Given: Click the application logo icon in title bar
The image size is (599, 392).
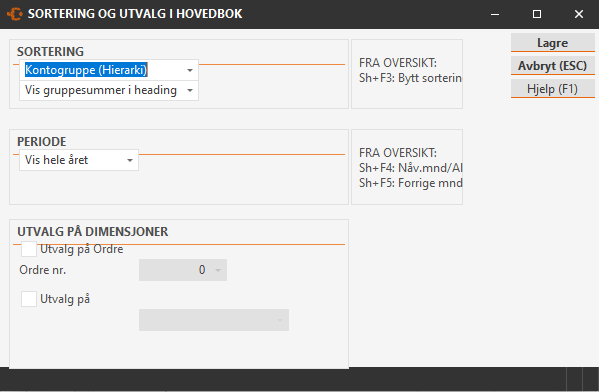Looking at the screenshot, I should 15,14.
